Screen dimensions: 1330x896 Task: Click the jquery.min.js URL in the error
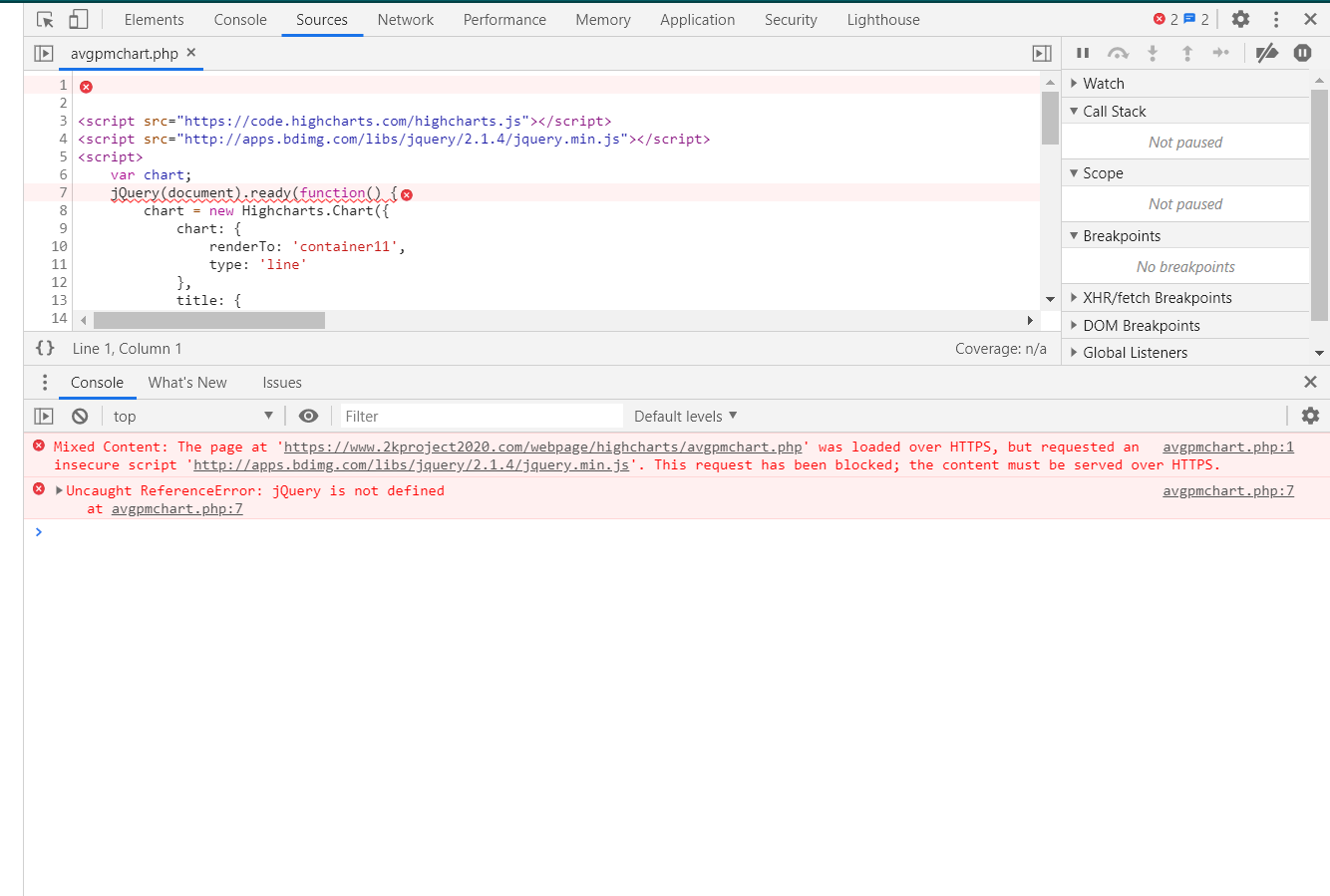411,465
